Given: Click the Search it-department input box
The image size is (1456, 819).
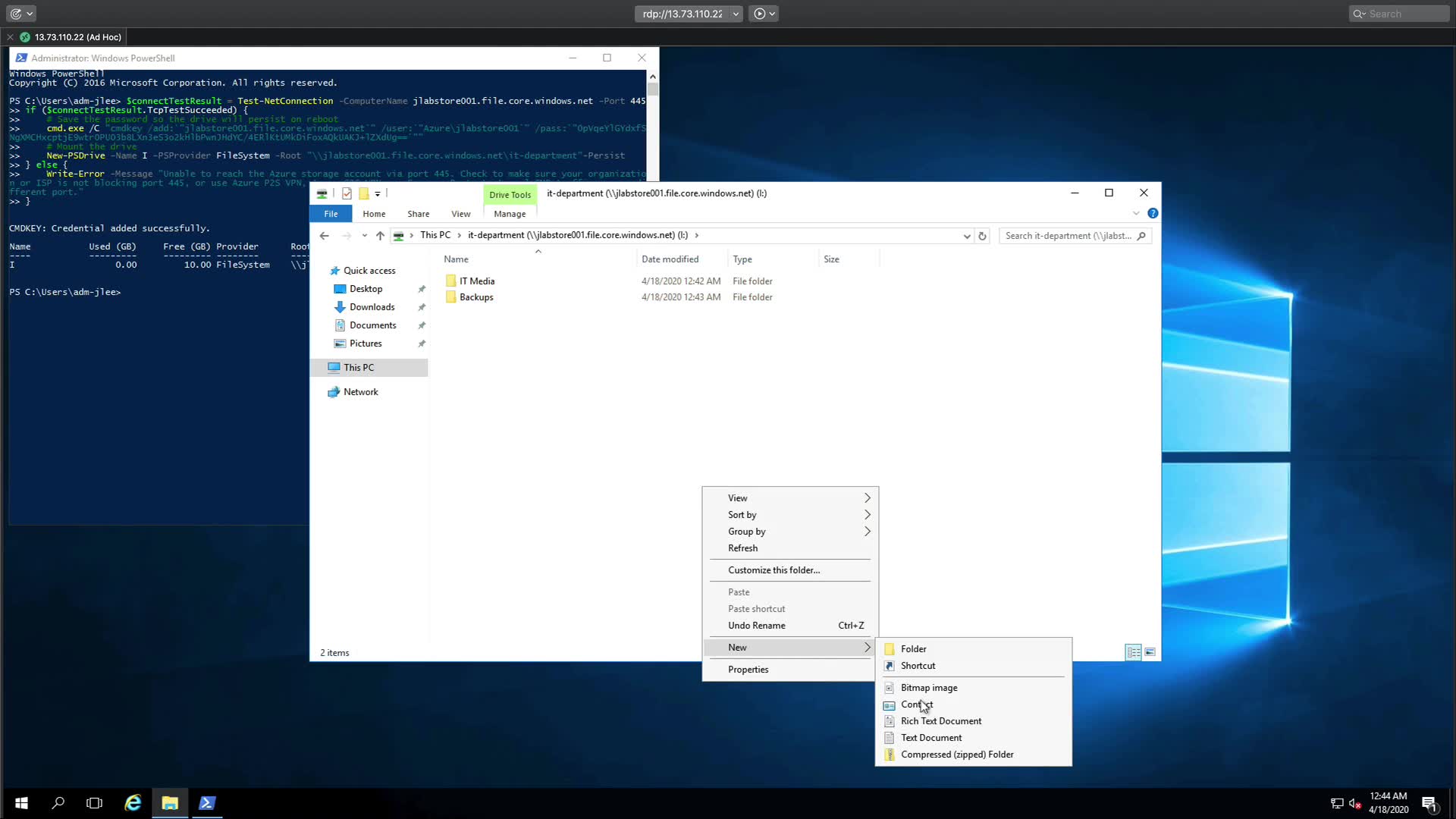Looking at the screenshot, I should click(1068, 236).
